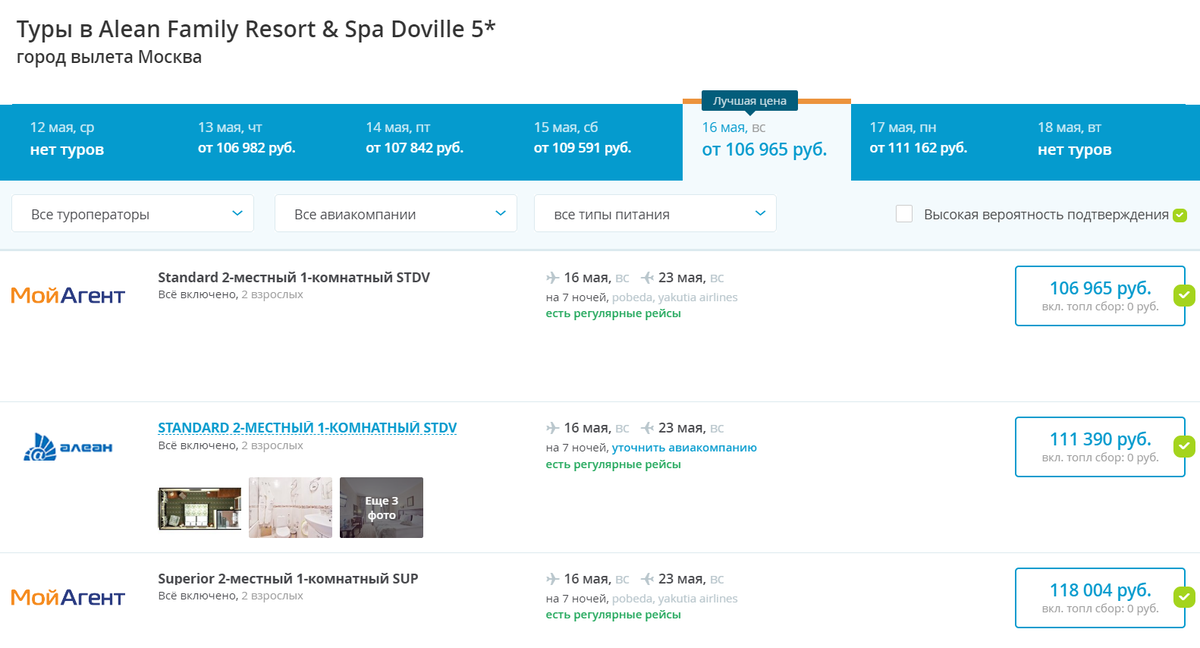1200x648 pixels.
Task: Open the green bedroom photo thumbnail
Action: pyautogui.click(x=200, y=508)
